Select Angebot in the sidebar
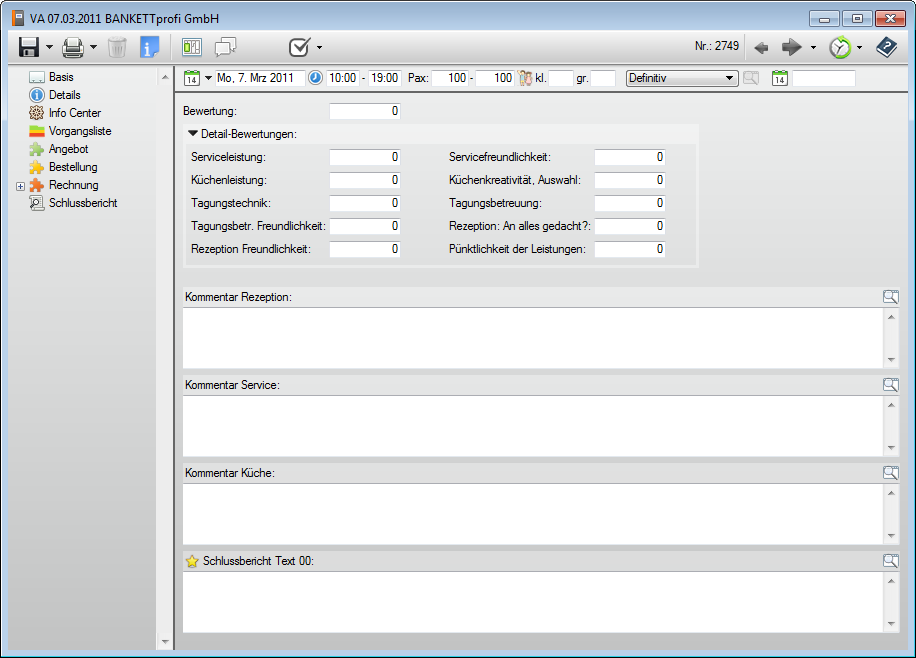Screen dimensions: 916x658 (68, 149)
